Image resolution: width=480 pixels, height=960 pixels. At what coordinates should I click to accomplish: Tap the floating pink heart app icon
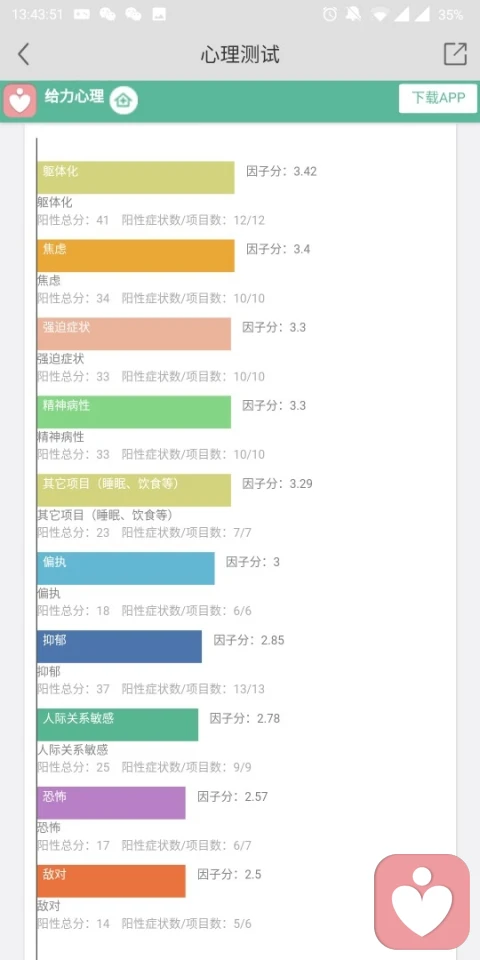click(x=422, y=901)
